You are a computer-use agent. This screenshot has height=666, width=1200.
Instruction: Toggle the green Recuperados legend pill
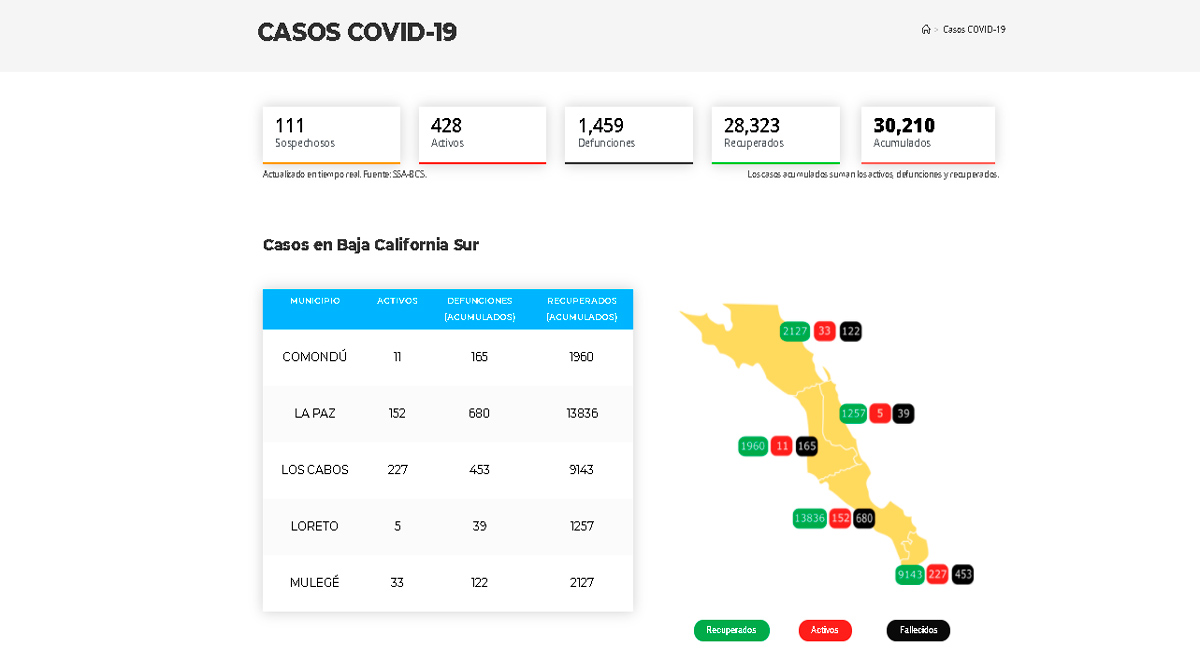(732, 630)
